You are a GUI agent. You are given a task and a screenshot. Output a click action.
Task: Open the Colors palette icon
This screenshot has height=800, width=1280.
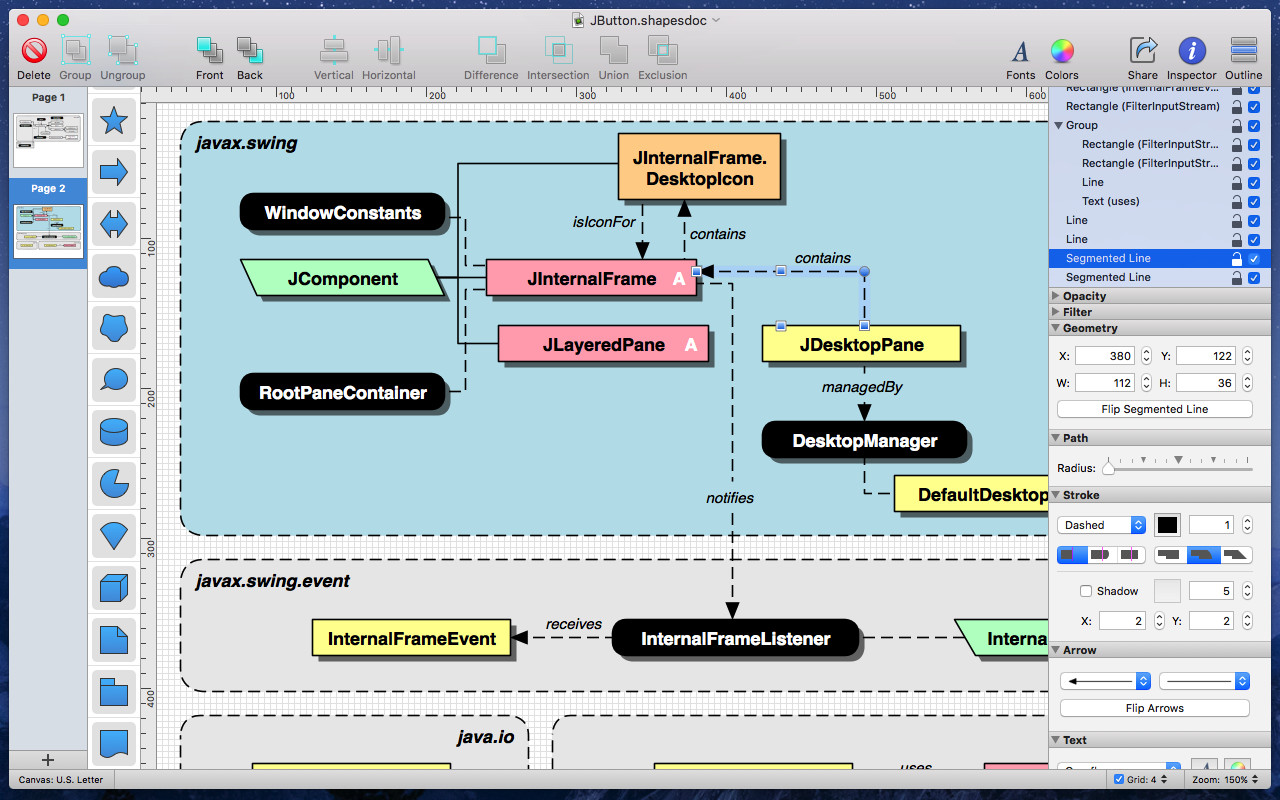(x=1062, y=50)
